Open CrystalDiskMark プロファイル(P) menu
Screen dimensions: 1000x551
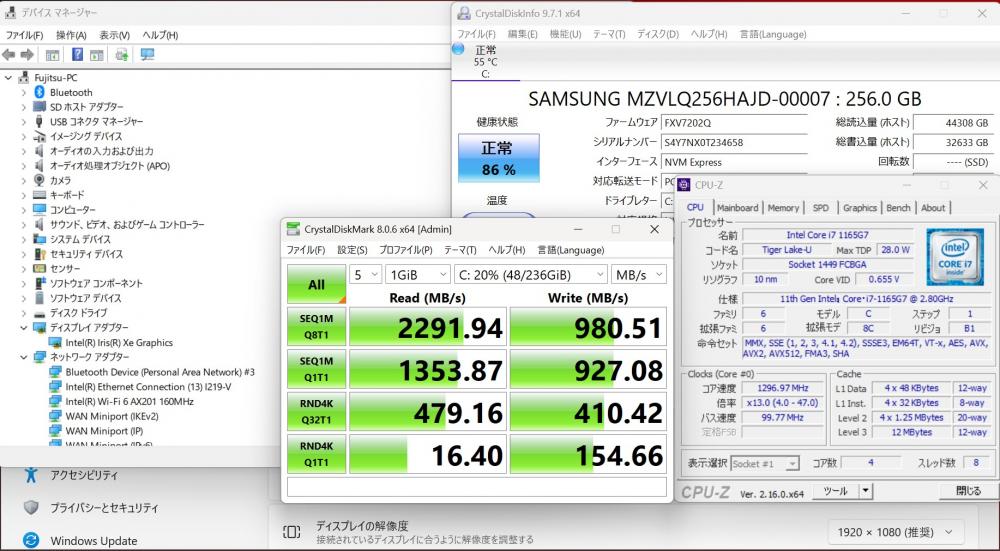click(x=405, y=250)
